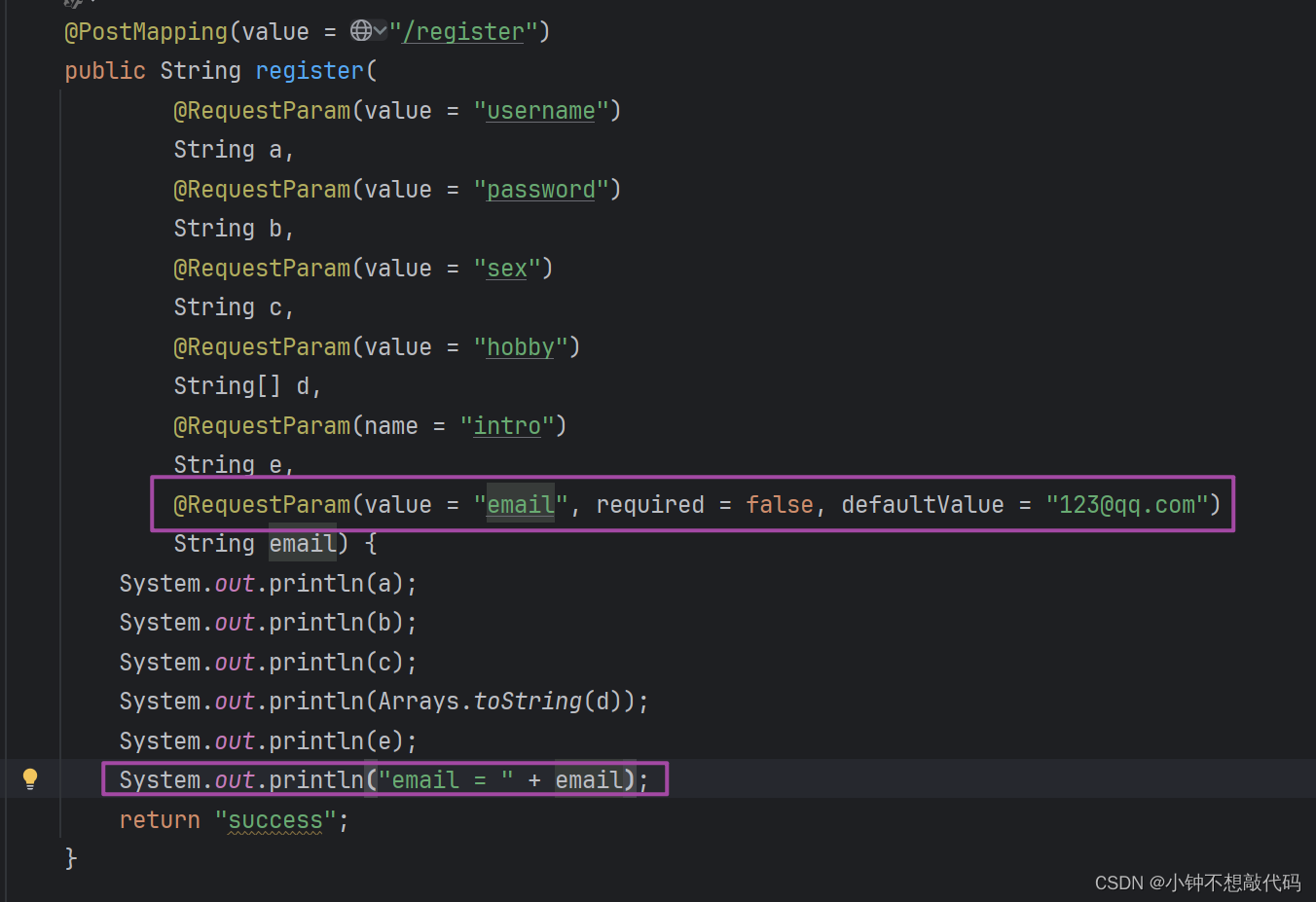The image size is (1316, 902).
Task: Click the String a parameter line
Action: click(234, 150)
